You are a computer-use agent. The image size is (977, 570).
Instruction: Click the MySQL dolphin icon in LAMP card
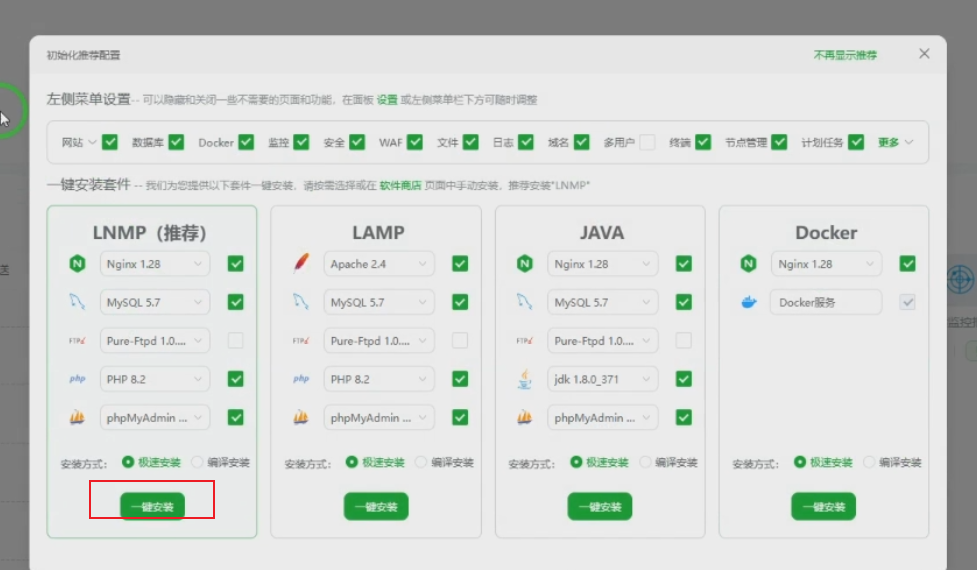click(x=301, y=302)
